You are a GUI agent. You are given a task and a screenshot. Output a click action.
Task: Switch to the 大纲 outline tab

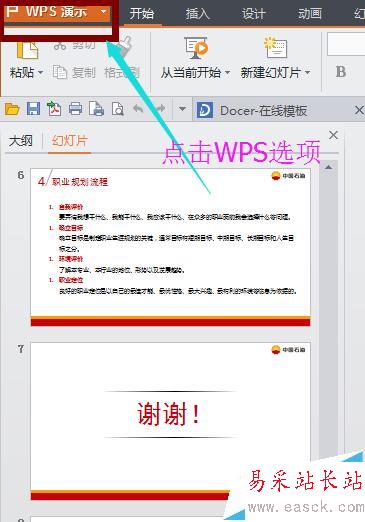[x=21, y=141]
